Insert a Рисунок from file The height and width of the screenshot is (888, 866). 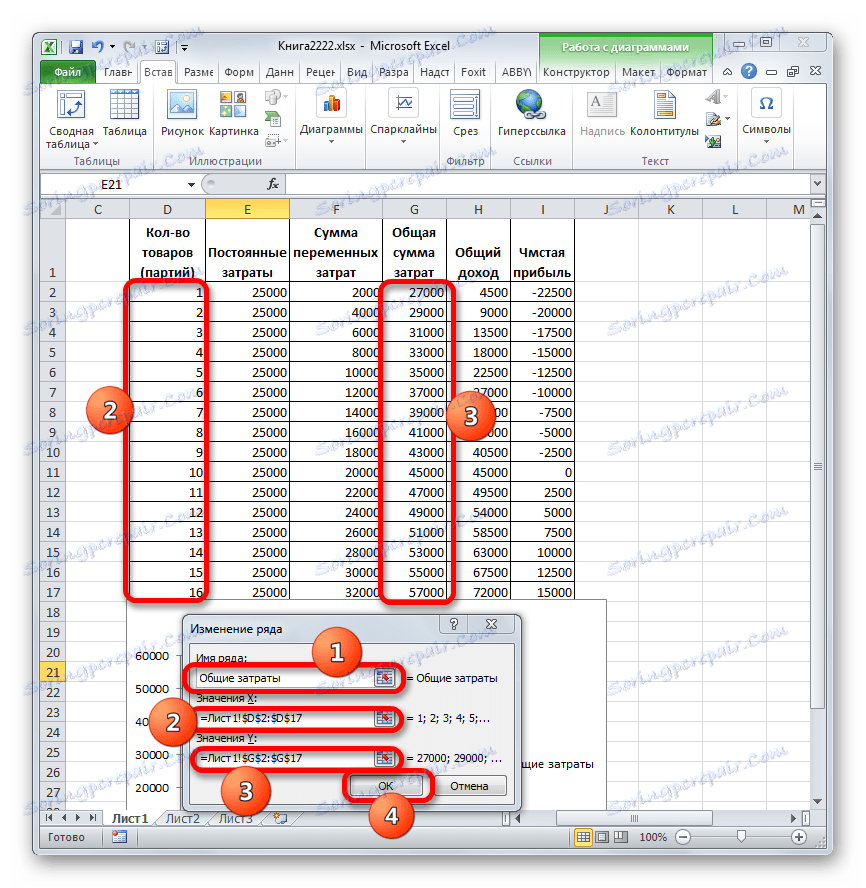click(x=182, y=113)
